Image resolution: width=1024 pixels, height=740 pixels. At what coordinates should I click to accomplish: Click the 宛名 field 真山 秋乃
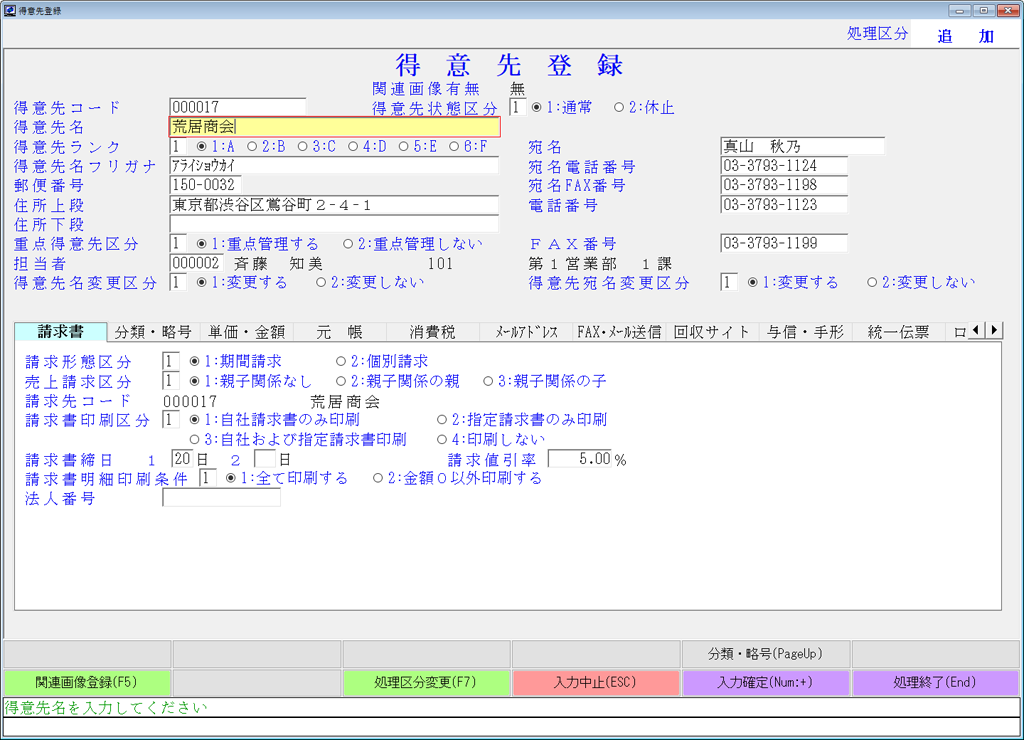803,146
